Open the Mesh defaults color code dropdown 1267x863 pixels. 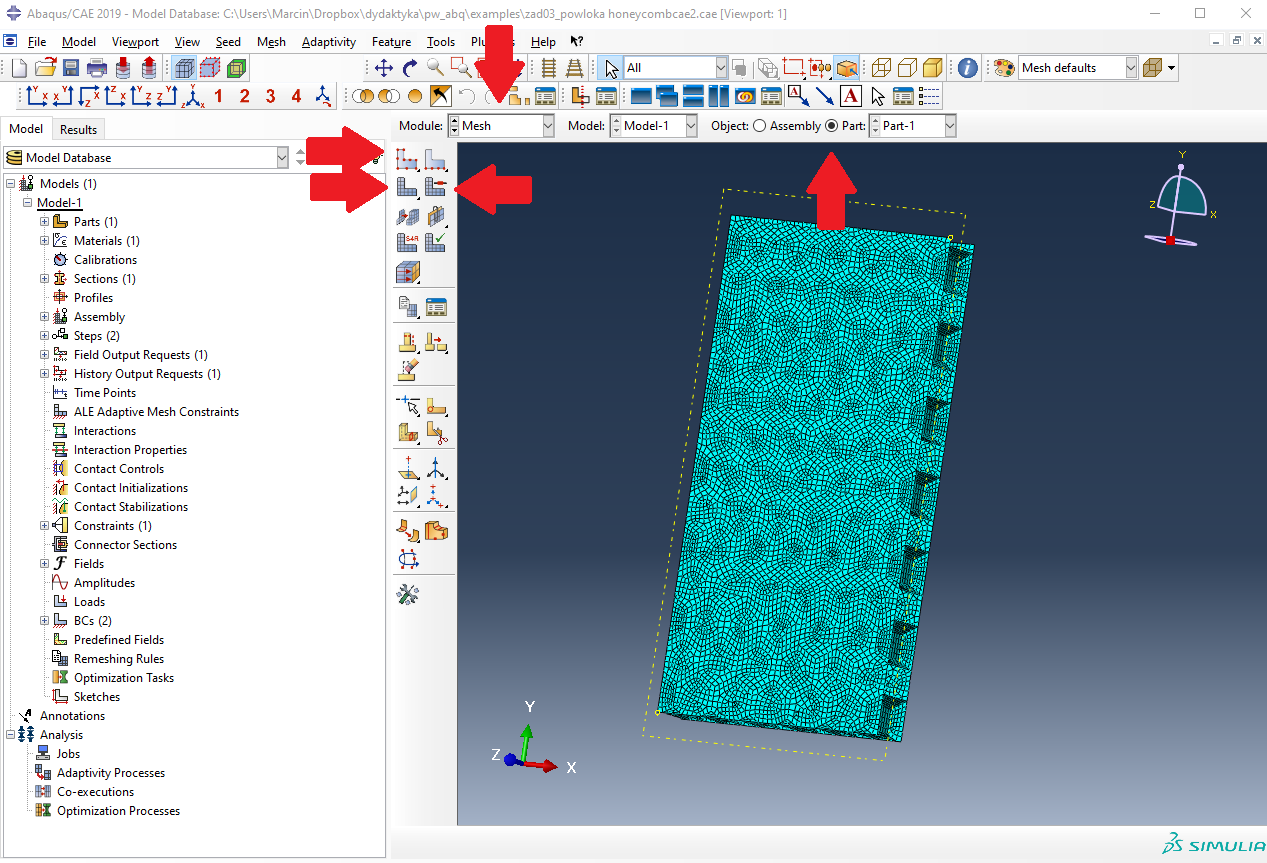pyautogui.click(x=1131, y=68)
